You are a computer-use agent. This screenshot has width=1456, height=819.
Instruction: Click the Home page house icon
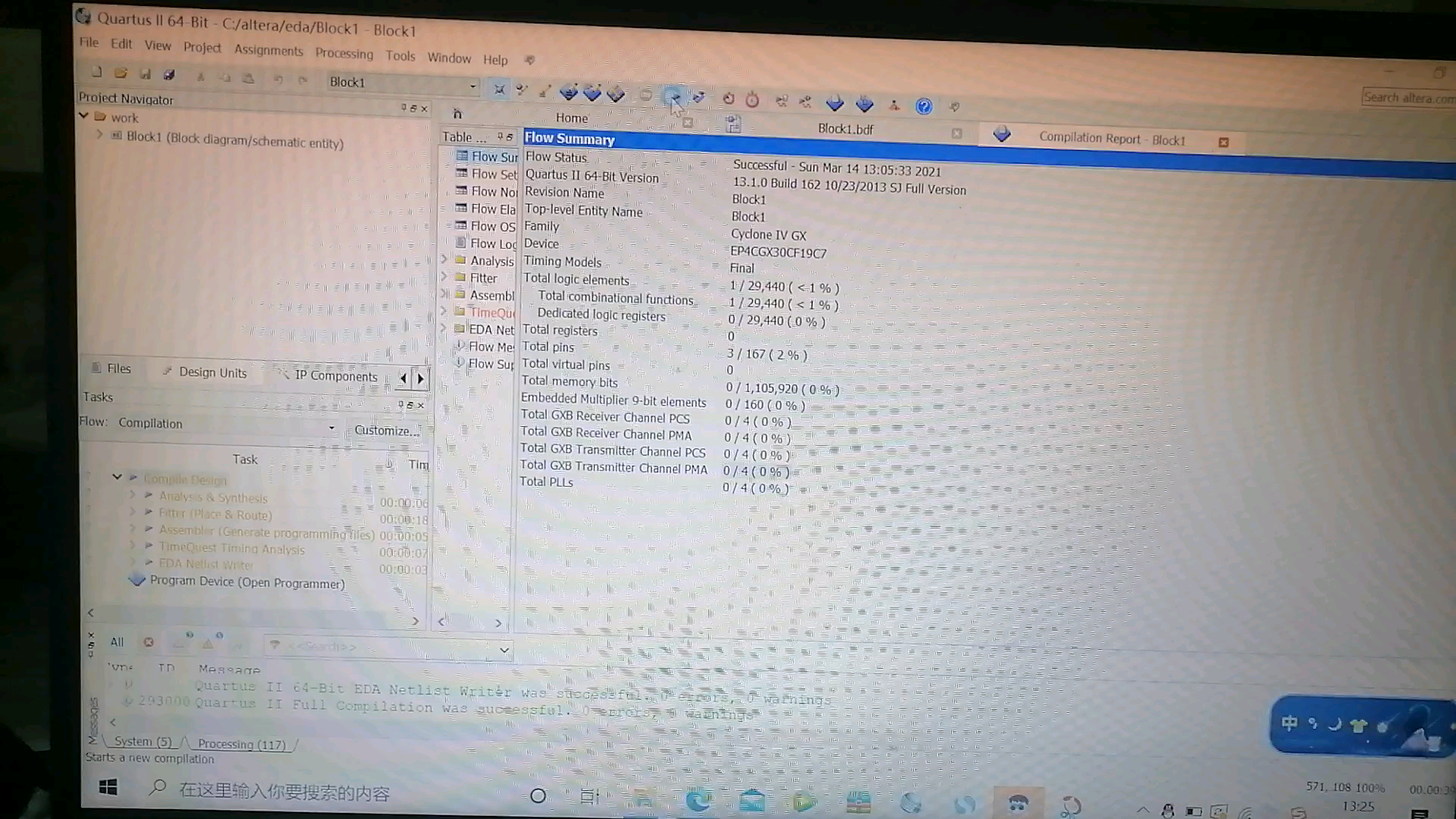[x=457, y=114]
